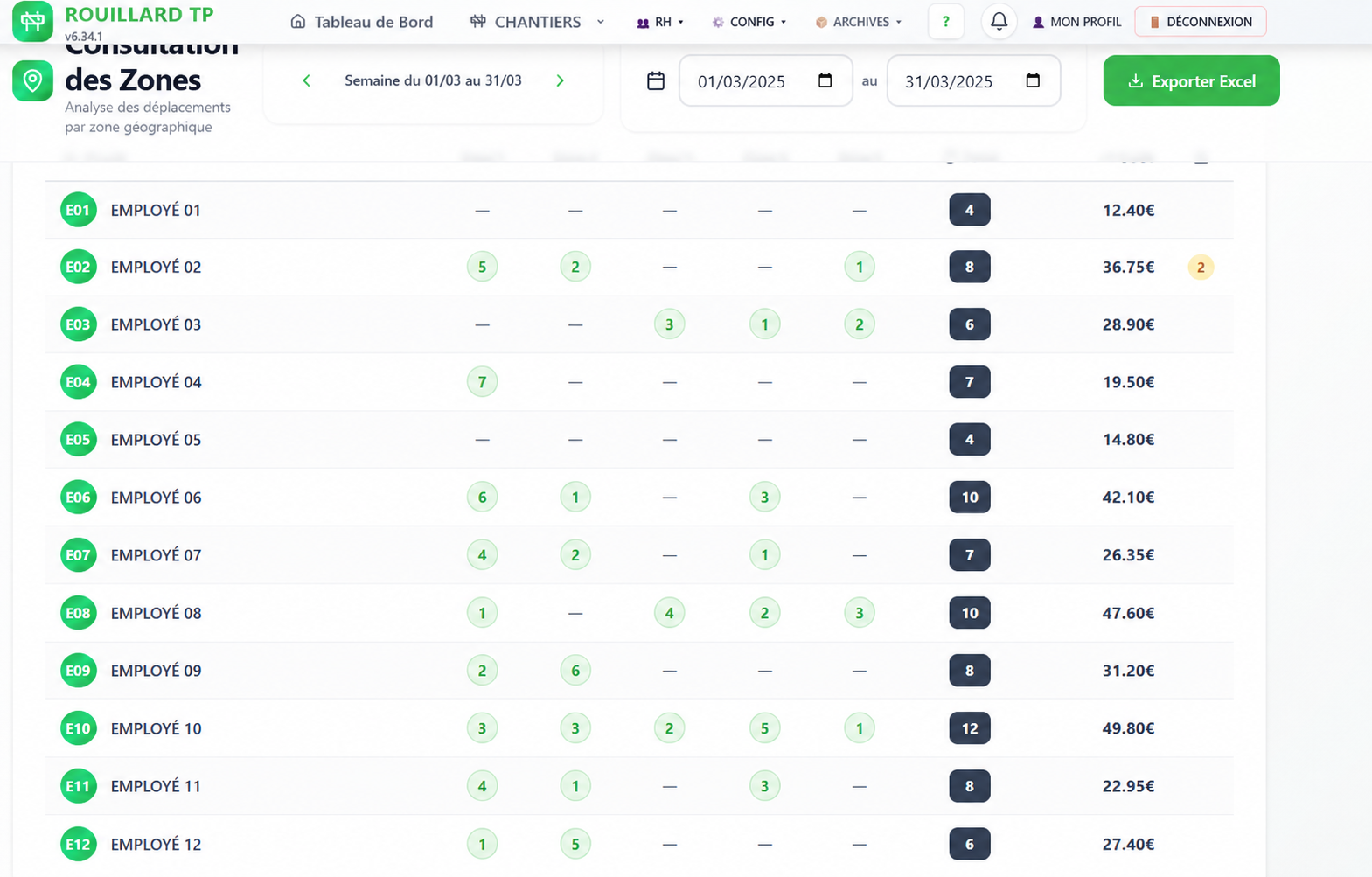Viewport: 1372px width, 877px height.
Task: Click the 49.80€ amount for Employé 10
Action: [x=1128, y=728]
